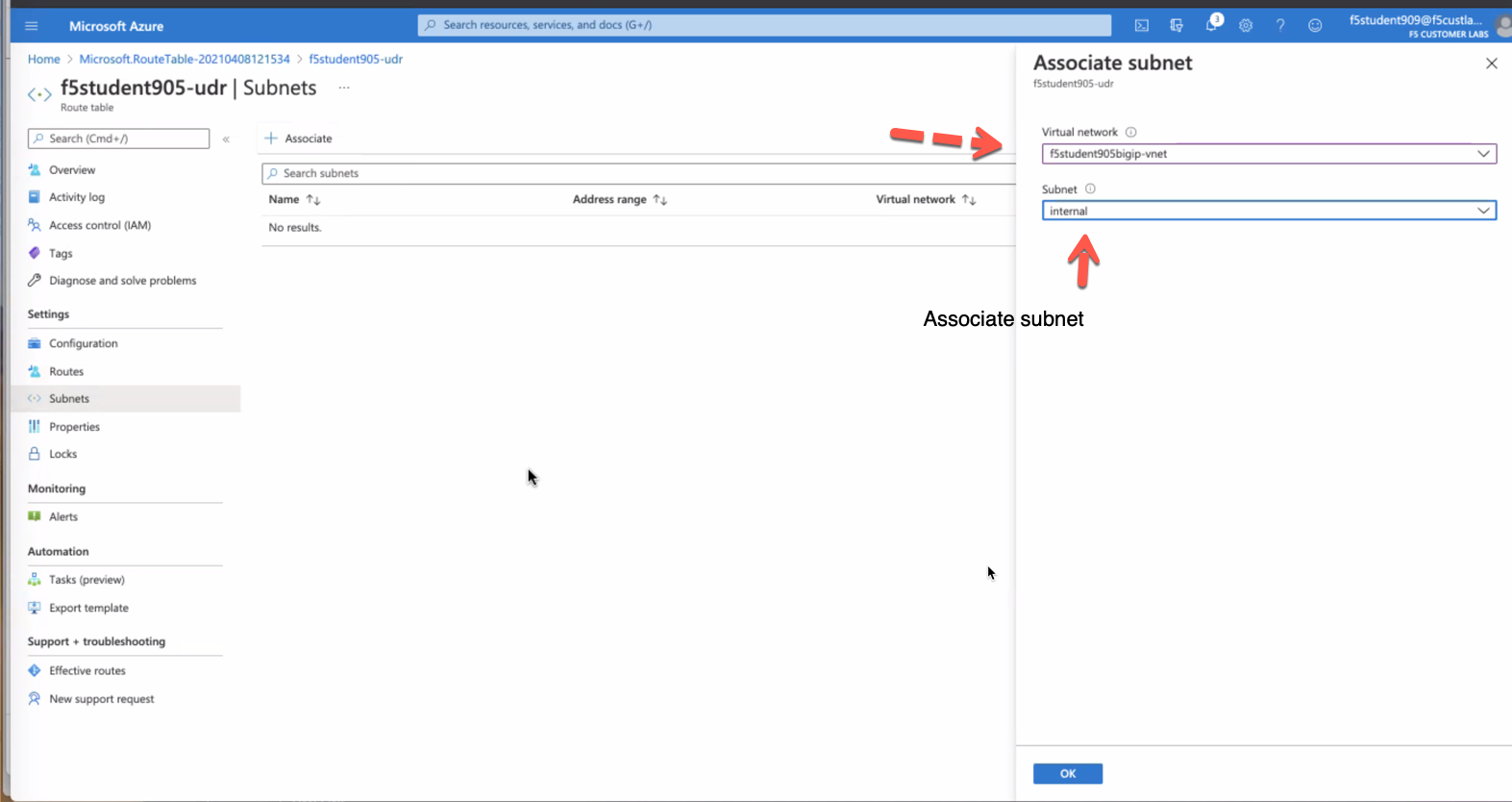Open the Virtual network dropdown

[x=1269, y=154]
